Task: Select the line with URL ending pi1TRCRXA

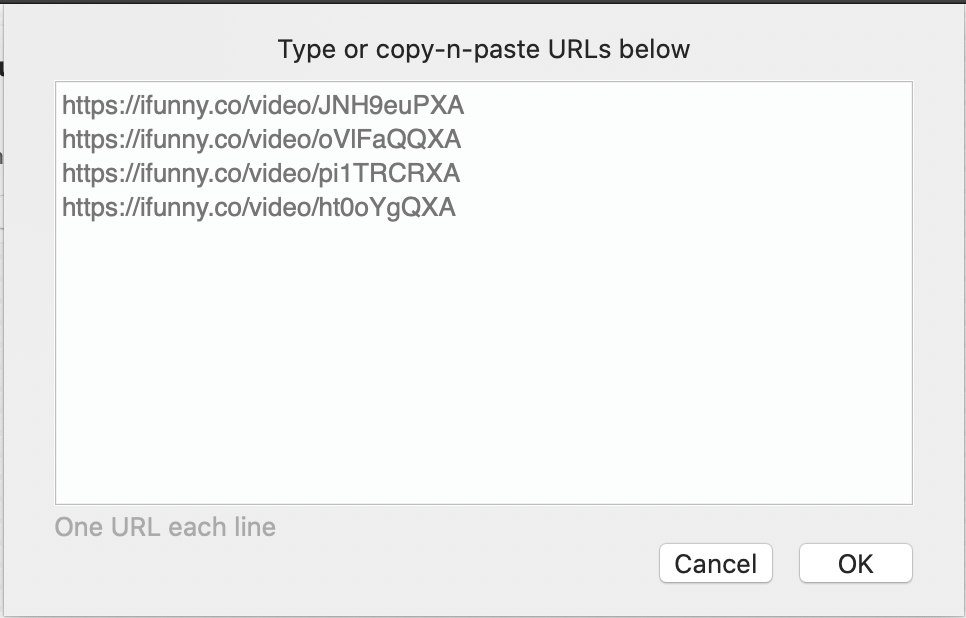Action: [x=261, y=173]
